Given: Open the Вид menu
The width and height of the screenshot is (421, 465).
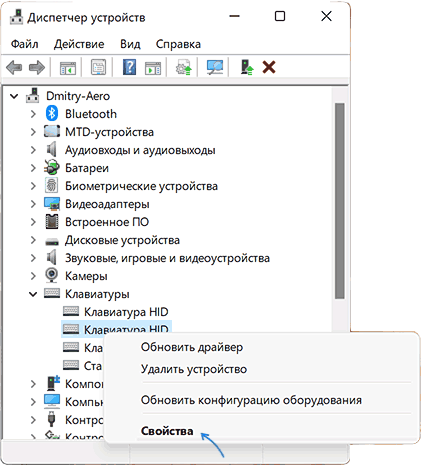Looking at the screenshot, I should click(130, 44).
